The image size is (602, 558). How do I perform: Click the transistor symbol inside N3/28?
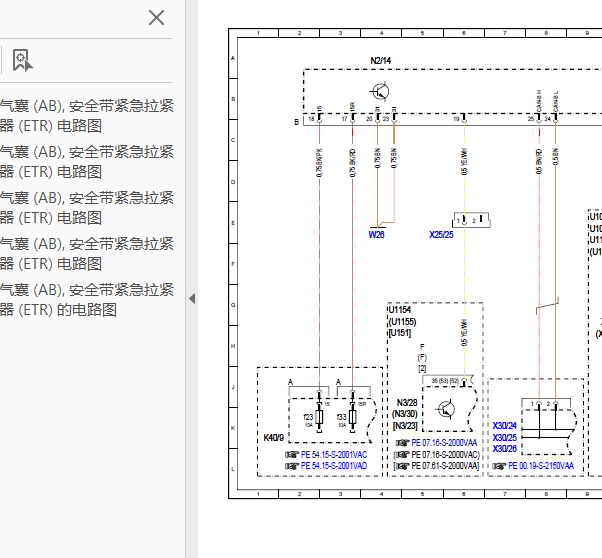(x=445, y=409)
